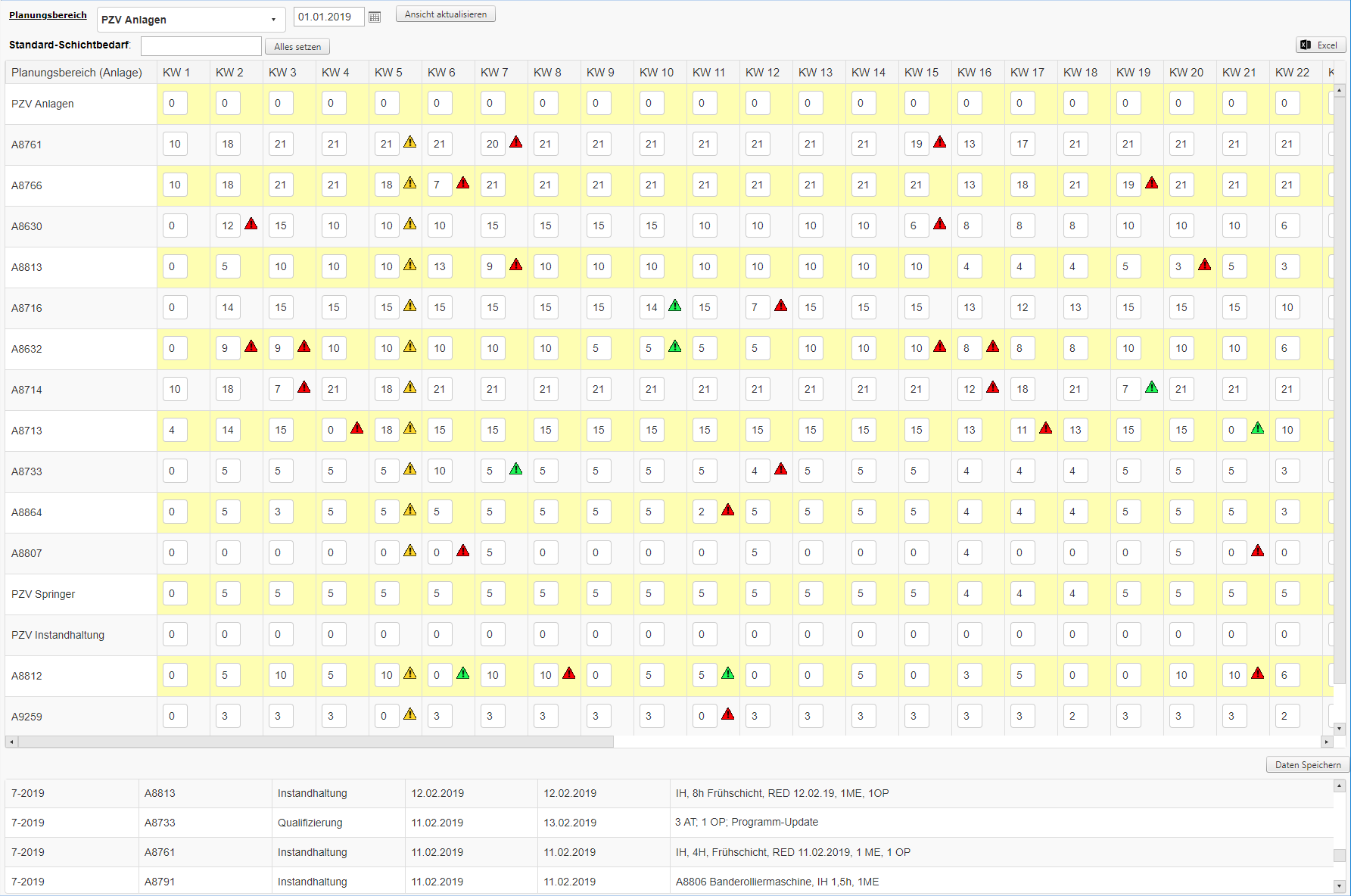The height and width of the screenshot is (896, 1351).
Task: Focus the Standard-Schichtbedarf input field
Action: [201, 46]
